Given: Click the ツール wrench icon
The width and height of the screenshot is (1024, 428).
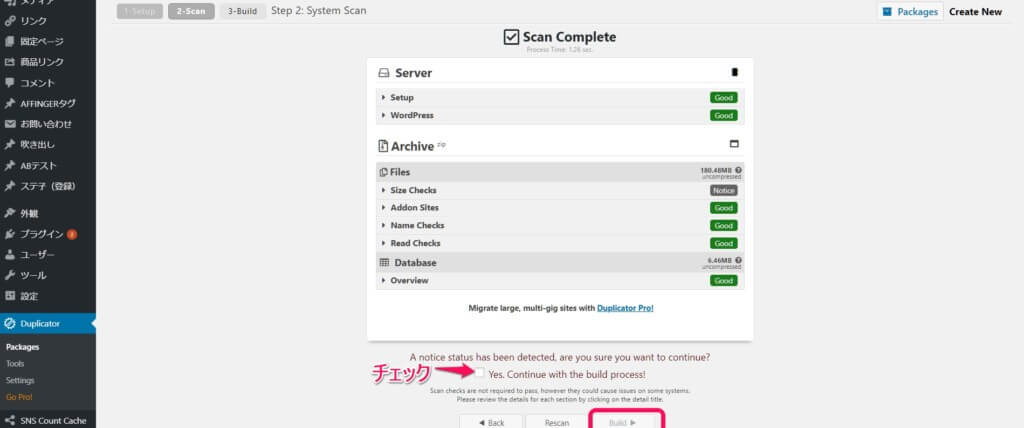Looking at the screenshot, I should click(x=10, y=275).
